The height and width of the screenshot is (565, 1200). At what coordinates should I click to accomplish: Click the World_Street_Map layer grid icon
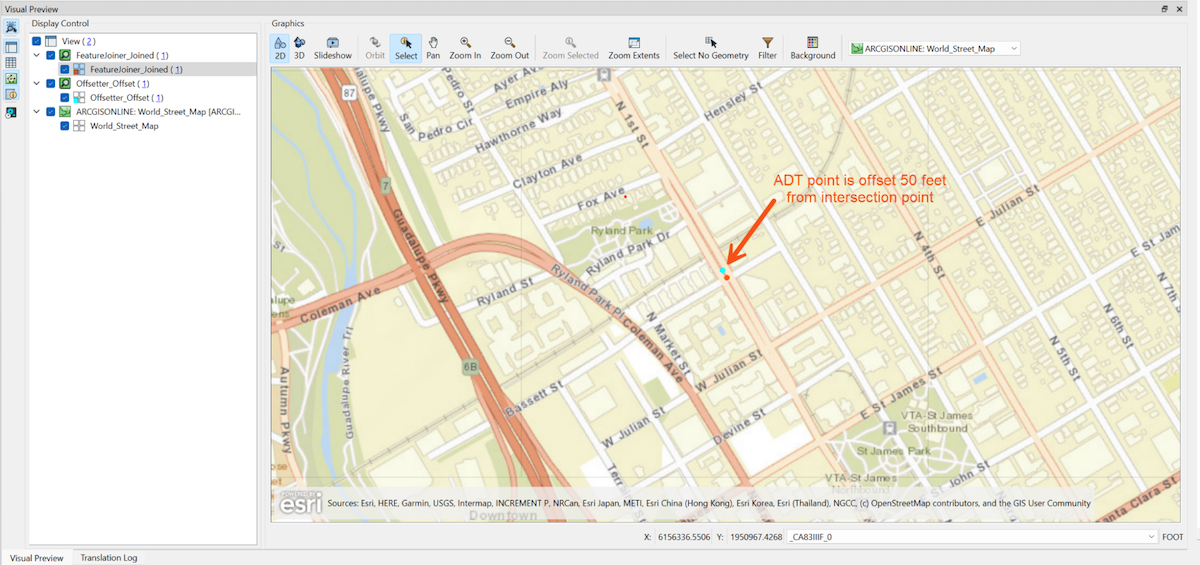coord(79,126)
